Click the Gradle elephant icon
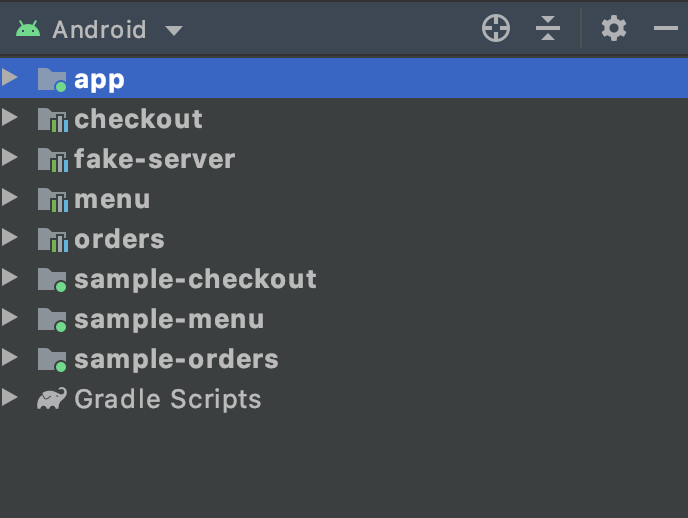This screenshot has height=518, width=688. click(52, 399)
